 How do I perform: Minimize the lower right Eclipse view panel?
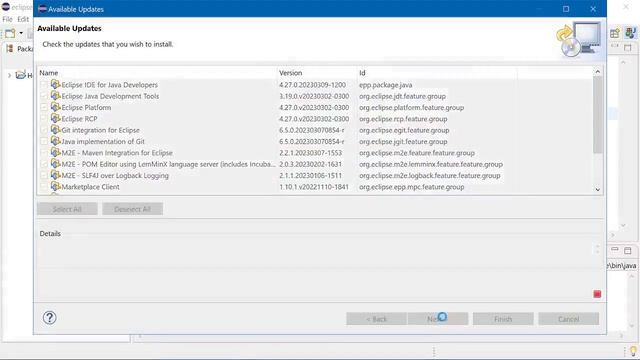[615, 250]
